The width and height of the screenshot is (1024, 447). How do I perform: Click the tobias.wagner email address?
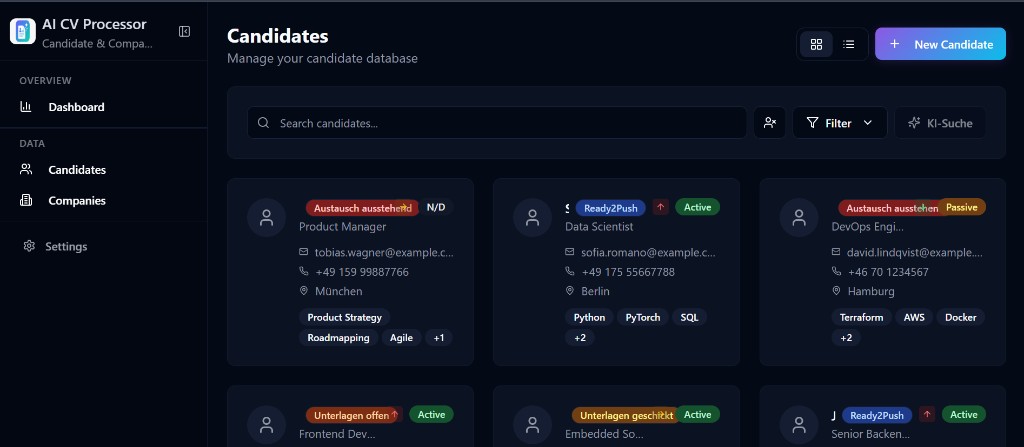pos(384,252)
